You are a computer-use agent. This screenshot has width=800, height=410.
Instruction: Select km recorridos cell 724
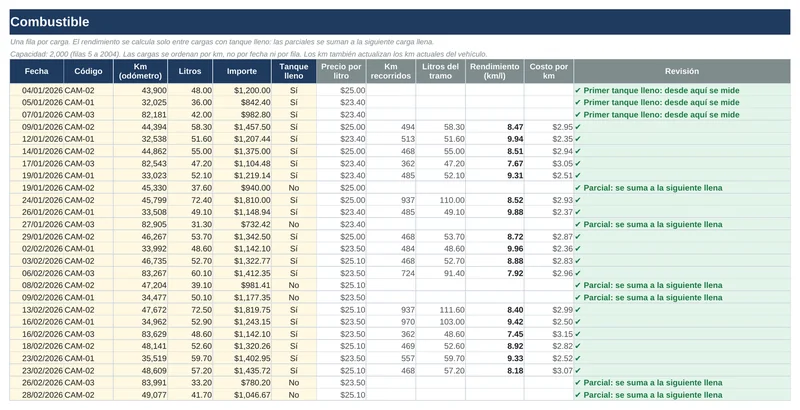(391, 273)
